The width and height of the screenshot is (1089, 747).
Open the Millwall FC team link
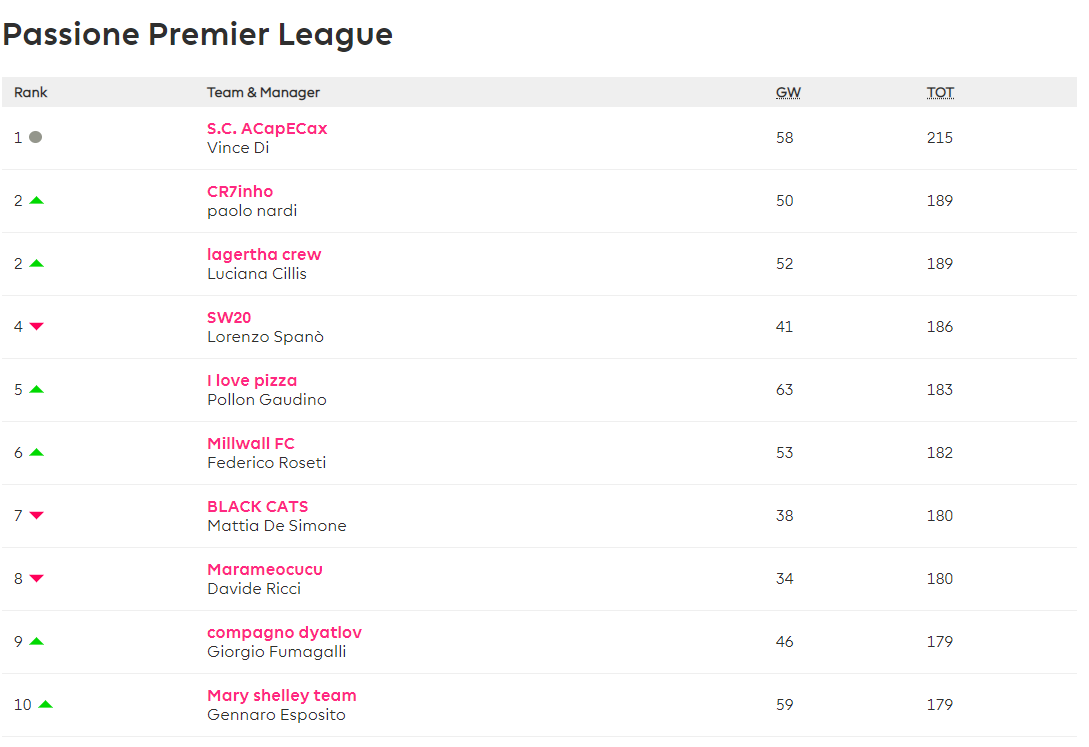[x=251, y=444]
